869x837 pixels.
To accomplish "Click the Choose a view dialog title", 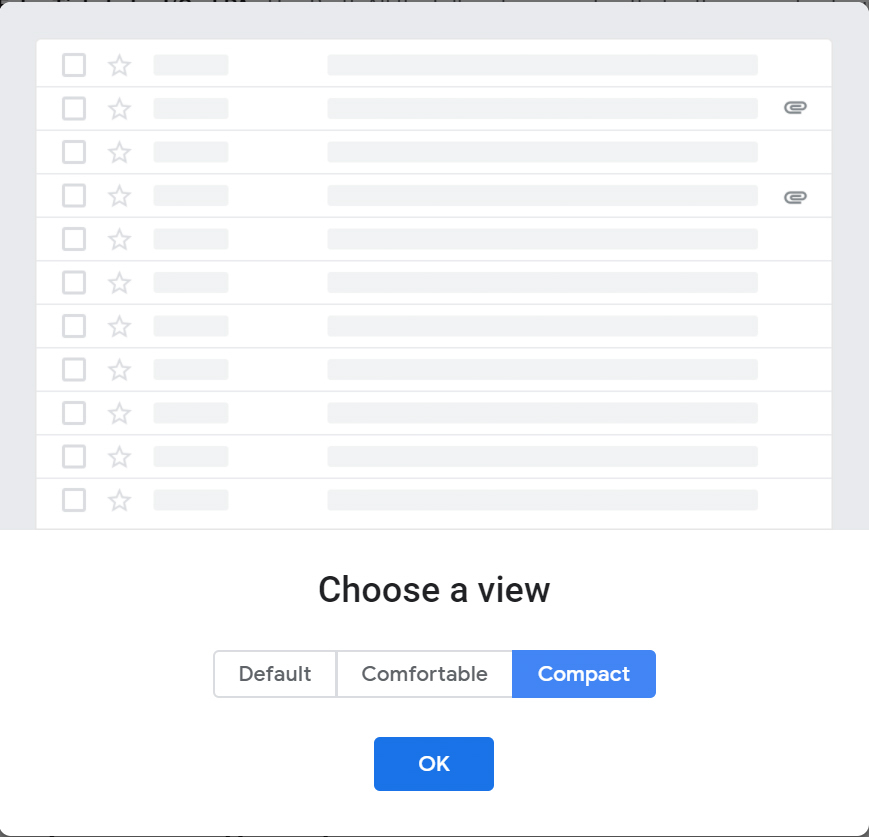I will point(433,590).
